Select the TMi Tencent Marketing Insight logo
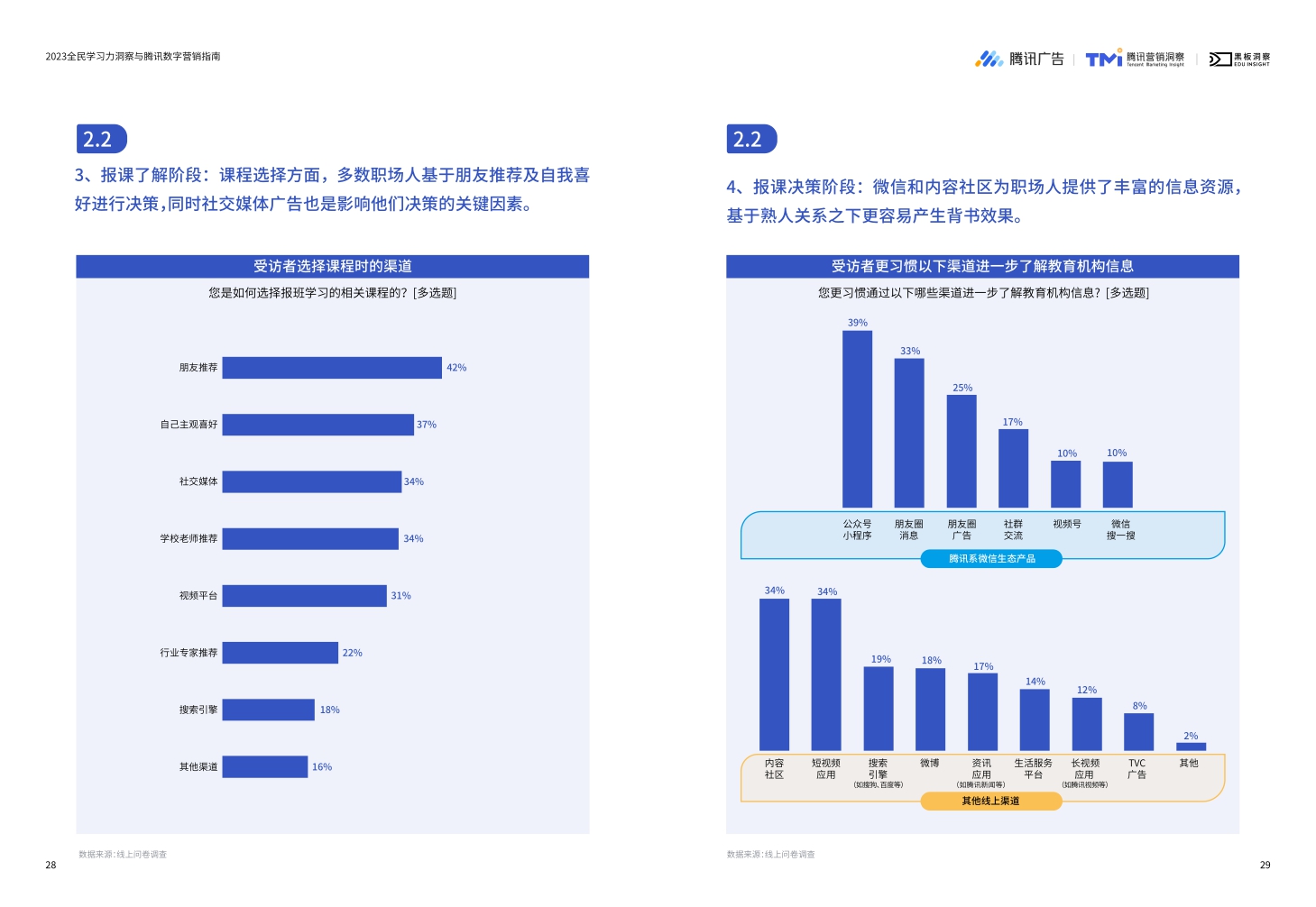Image resolution: width=1316 pixels, height=907 pixels. [x=1135, y=58]
